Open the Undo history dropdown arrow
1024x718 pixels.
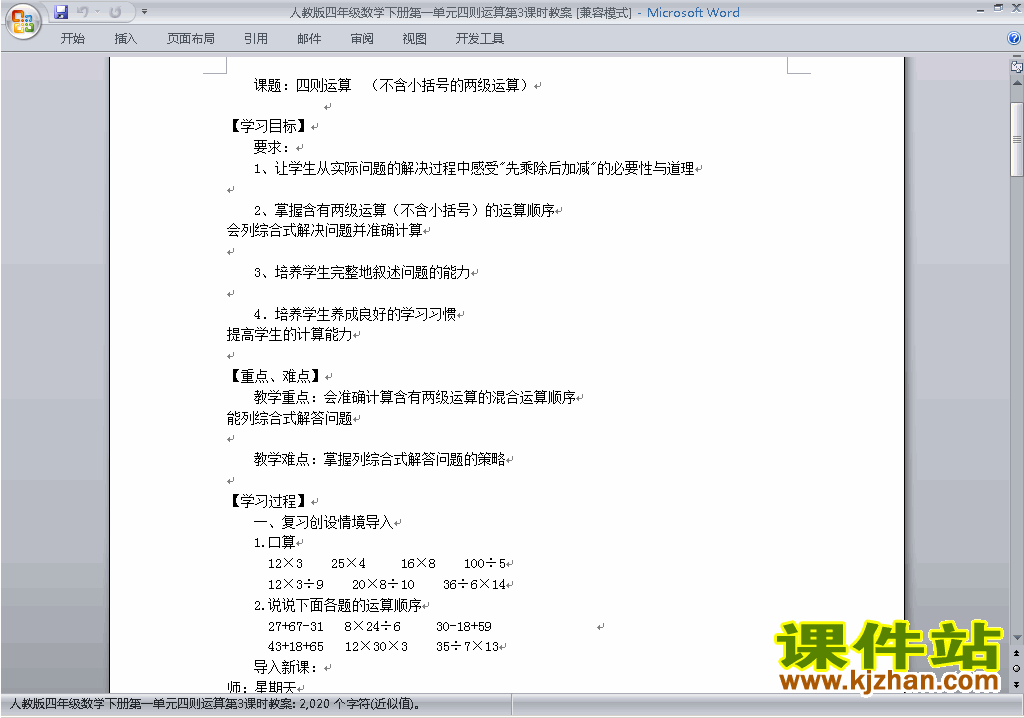tap(97, 12)
